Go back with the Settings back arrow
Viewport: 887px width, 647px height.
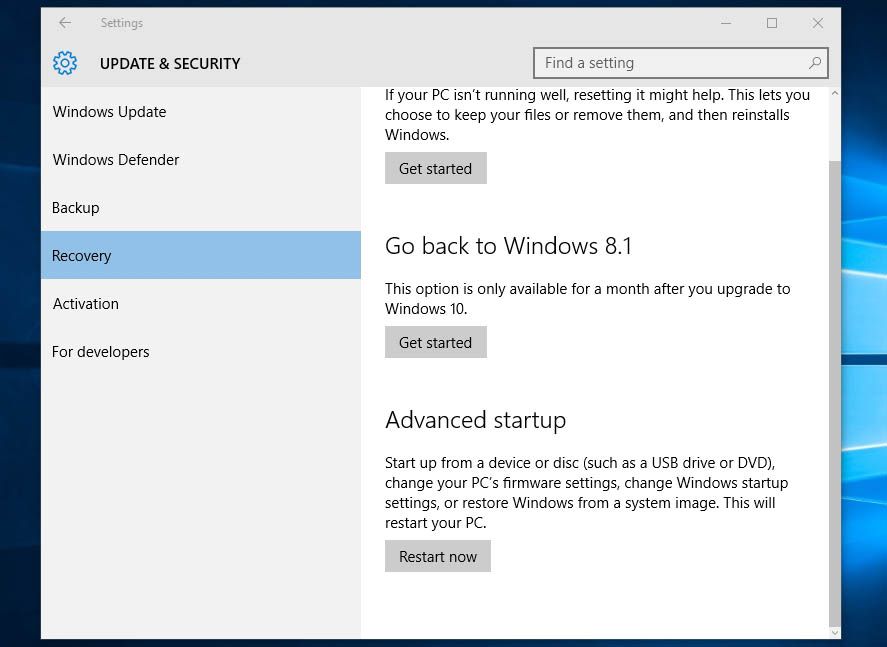click(65, 23)
